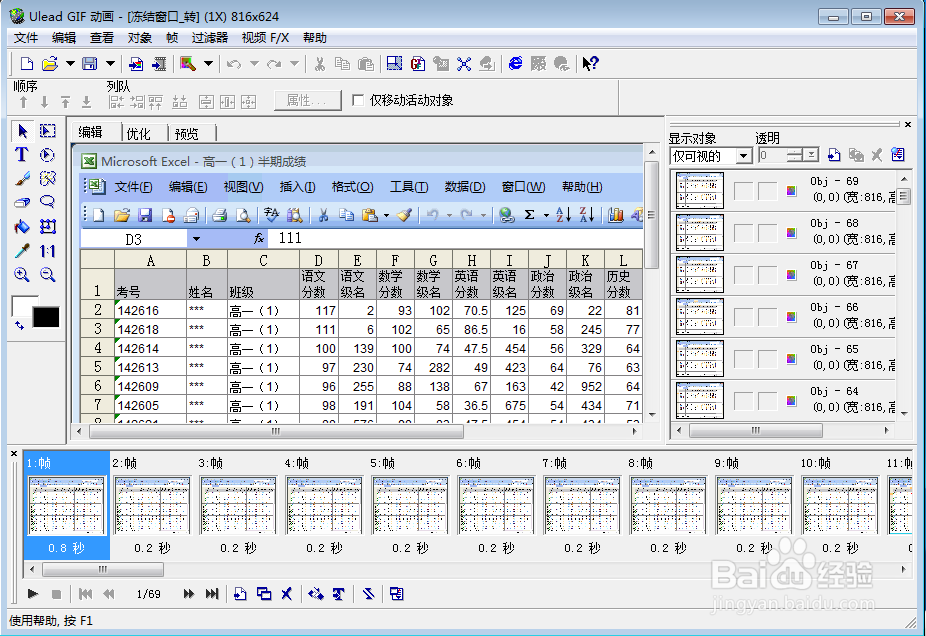926x636 pixels.
Task: Click the Internet Explorer preview icon
Action: point(516,64)
